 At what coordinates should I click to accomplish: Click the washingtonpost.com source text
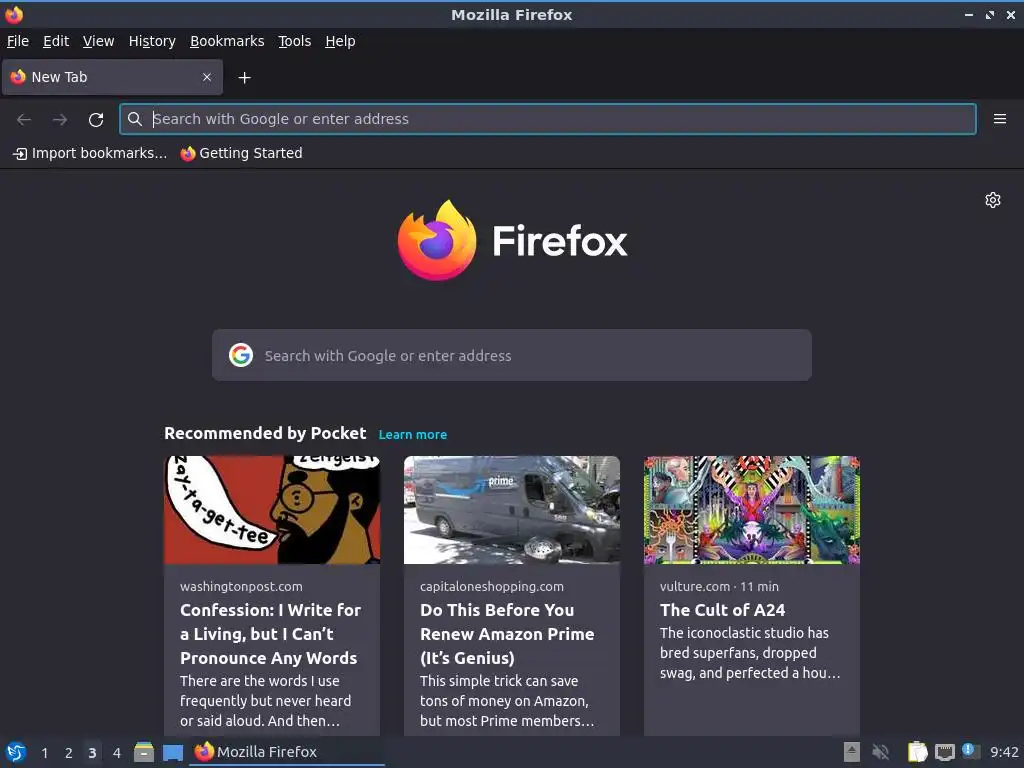(x=241, y=586)
